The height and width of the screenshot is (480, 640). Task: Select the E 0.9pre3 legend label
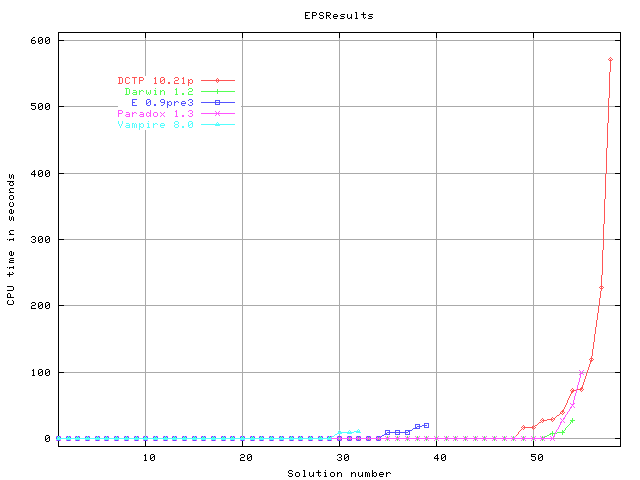pos(162,103)
